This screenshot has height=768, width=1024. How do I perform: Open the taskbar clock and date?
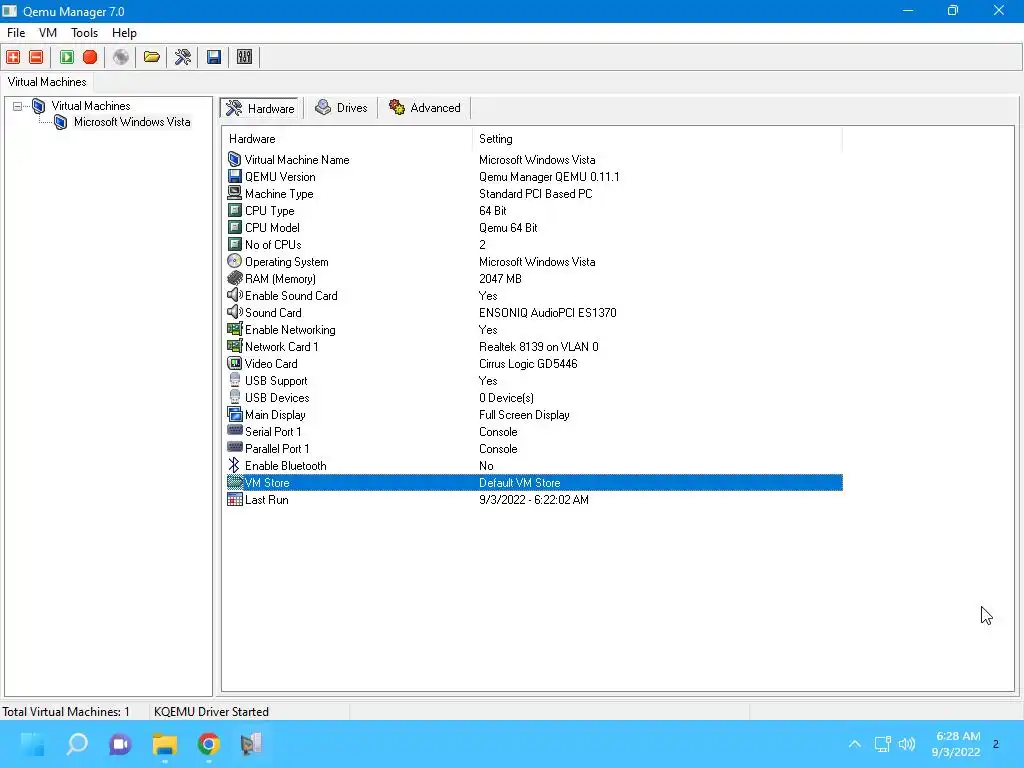point(957,744)
